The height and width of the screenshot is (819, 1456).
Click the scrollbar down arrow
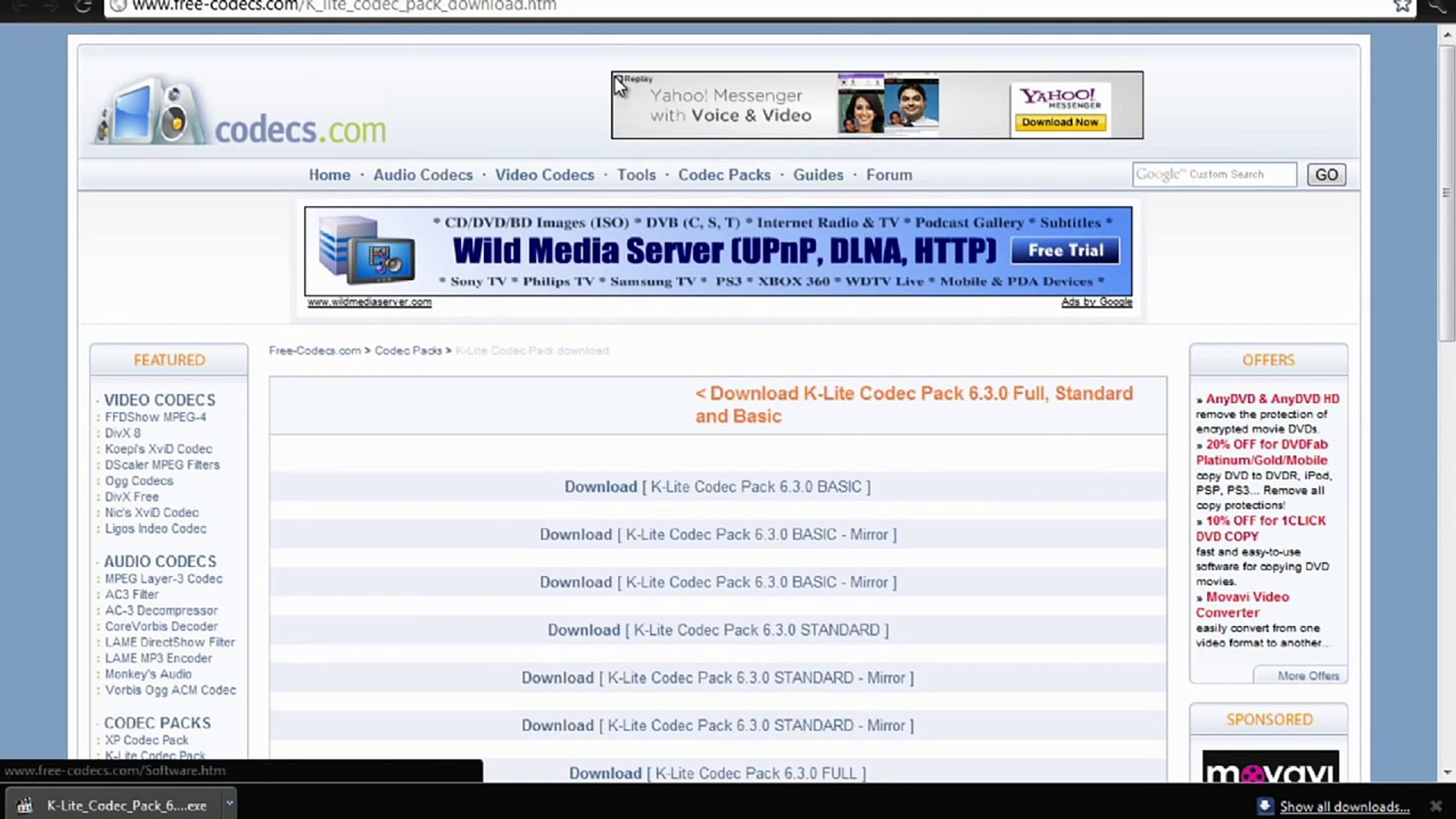(x=1447, y=773)
